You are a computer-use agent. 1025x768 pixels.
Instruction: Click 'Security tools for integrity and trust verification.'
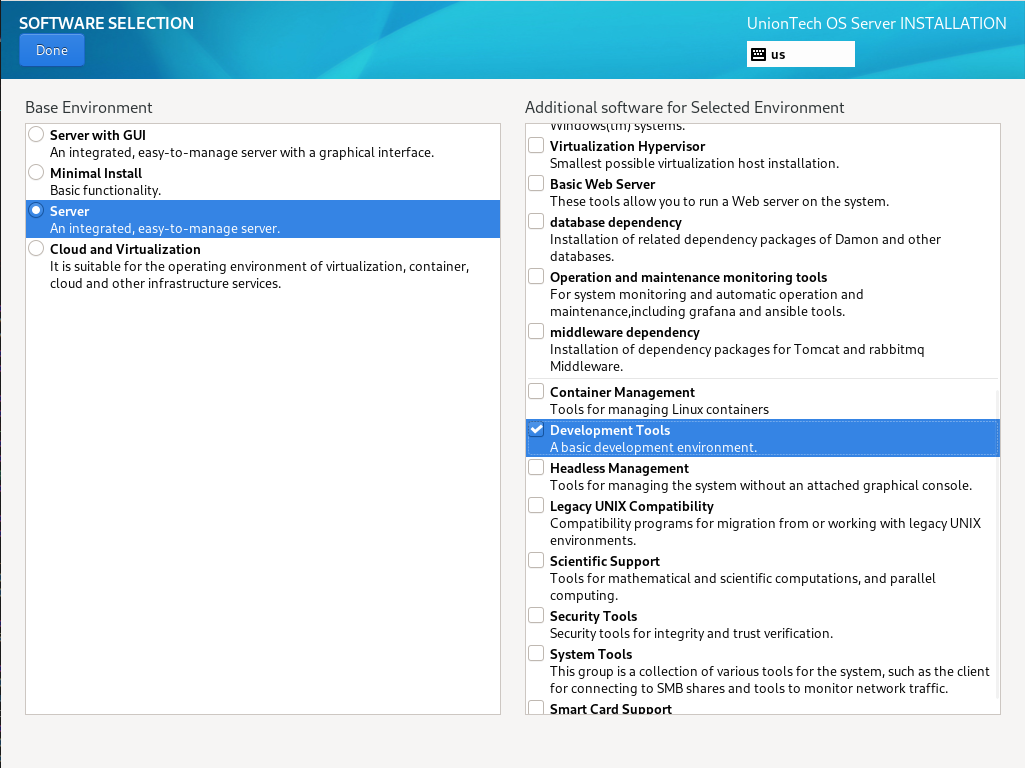(691, 633)
